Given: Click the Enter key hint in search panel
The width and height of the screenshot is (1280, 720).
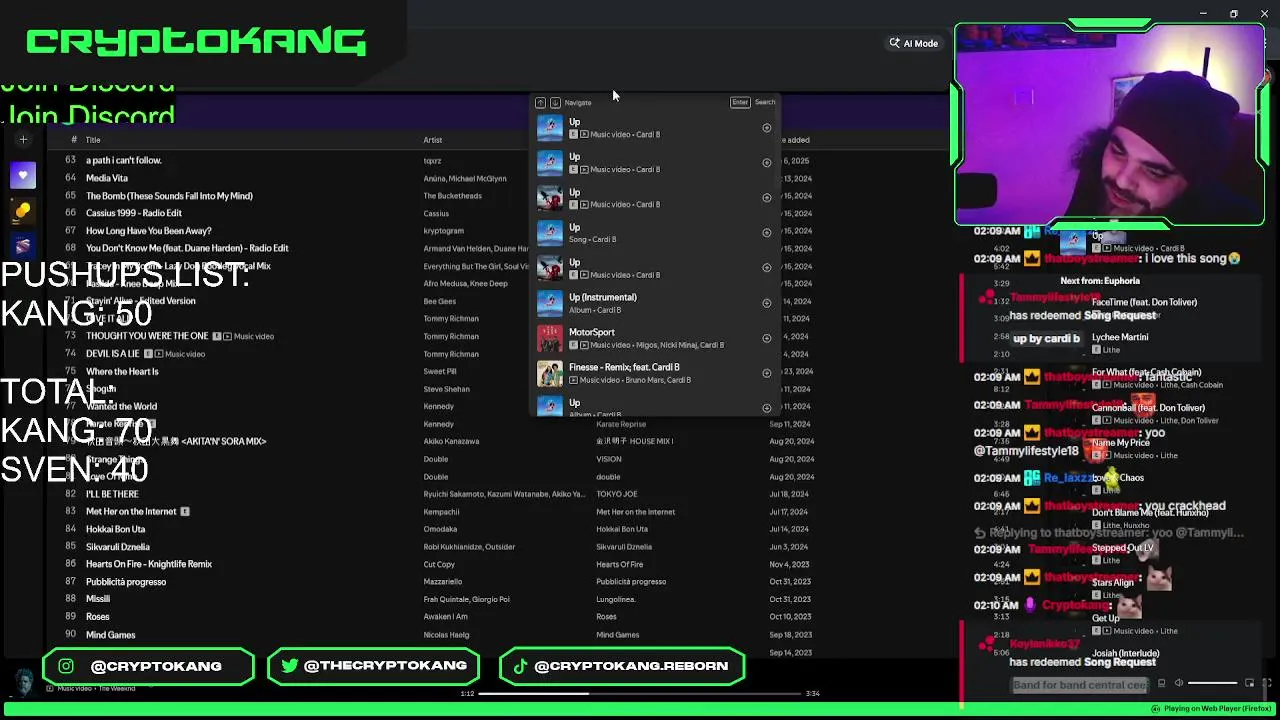Looking at the screenshot, I should [740, 102].
